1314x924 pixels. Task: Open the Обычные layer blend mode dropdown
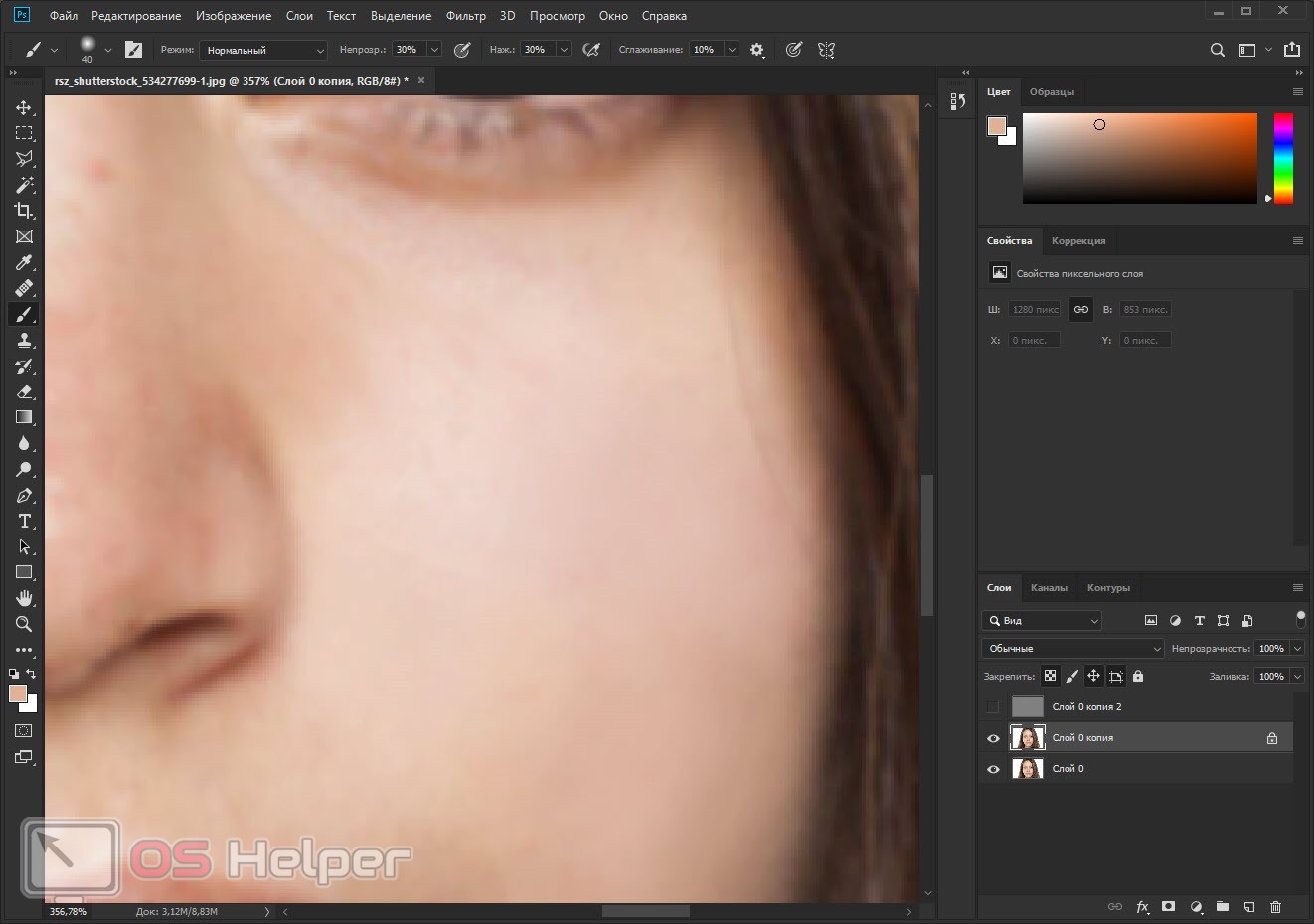1072,648
